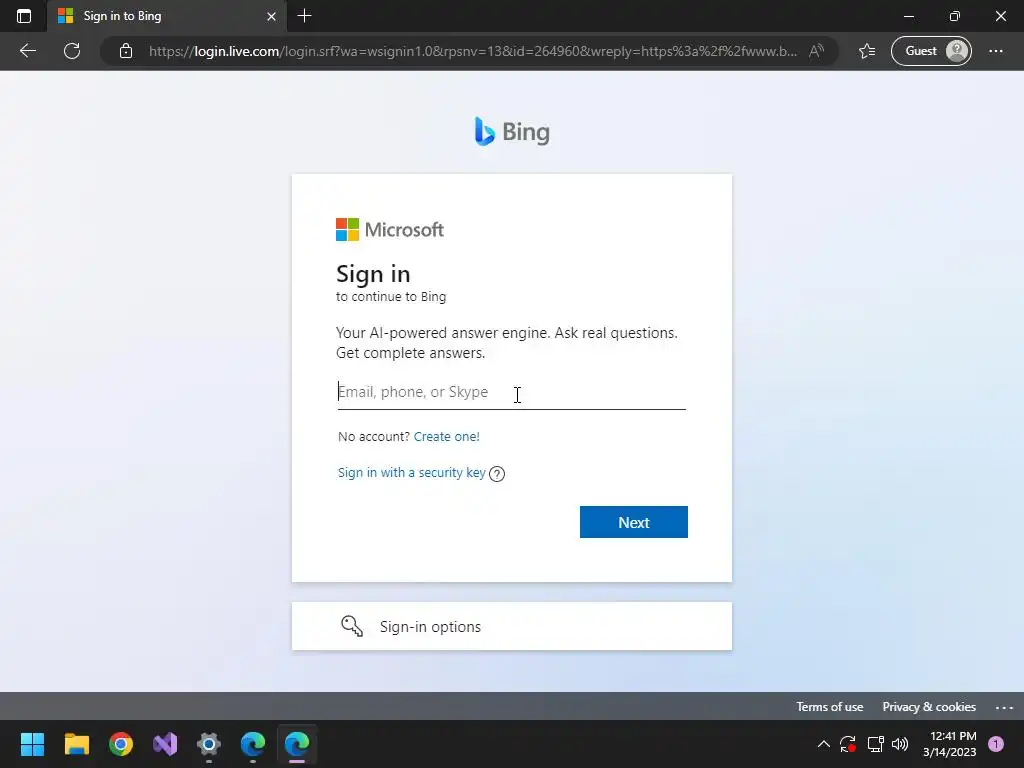Open the volume speaker icon

point(900,744)
